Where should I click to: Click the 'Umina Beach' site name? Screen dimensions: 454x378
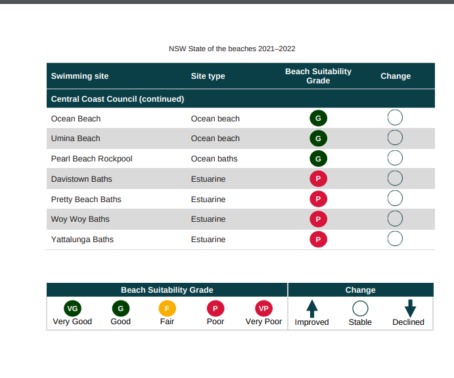click(x=75, y=138)
